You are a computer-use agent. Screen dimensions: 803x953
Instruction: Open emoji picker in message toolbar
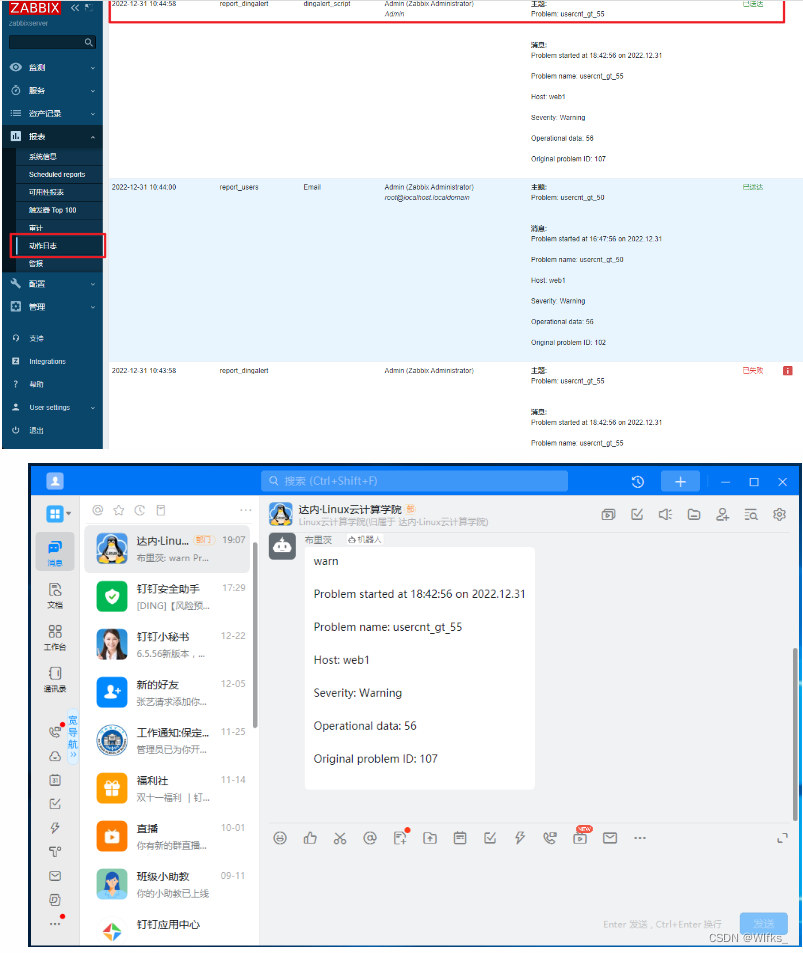coord(280,838)
